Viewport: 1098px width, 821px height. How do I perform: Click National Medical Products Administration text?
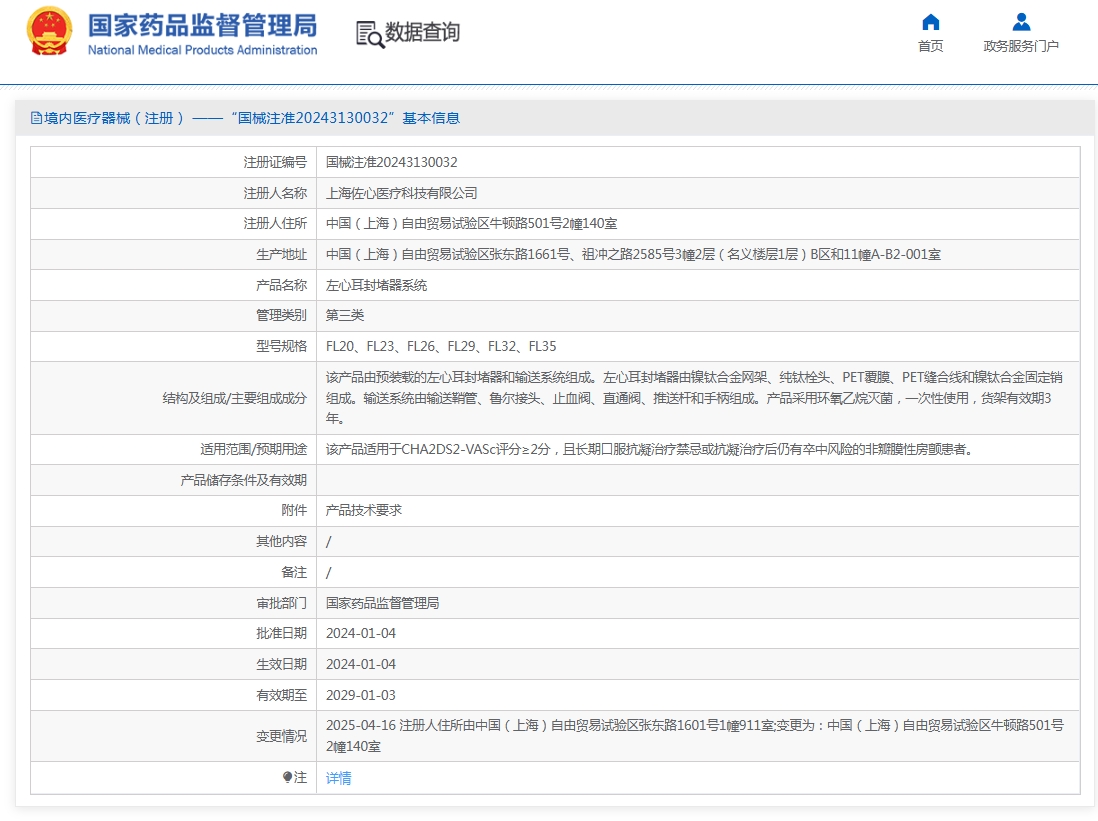coord(202,50)
